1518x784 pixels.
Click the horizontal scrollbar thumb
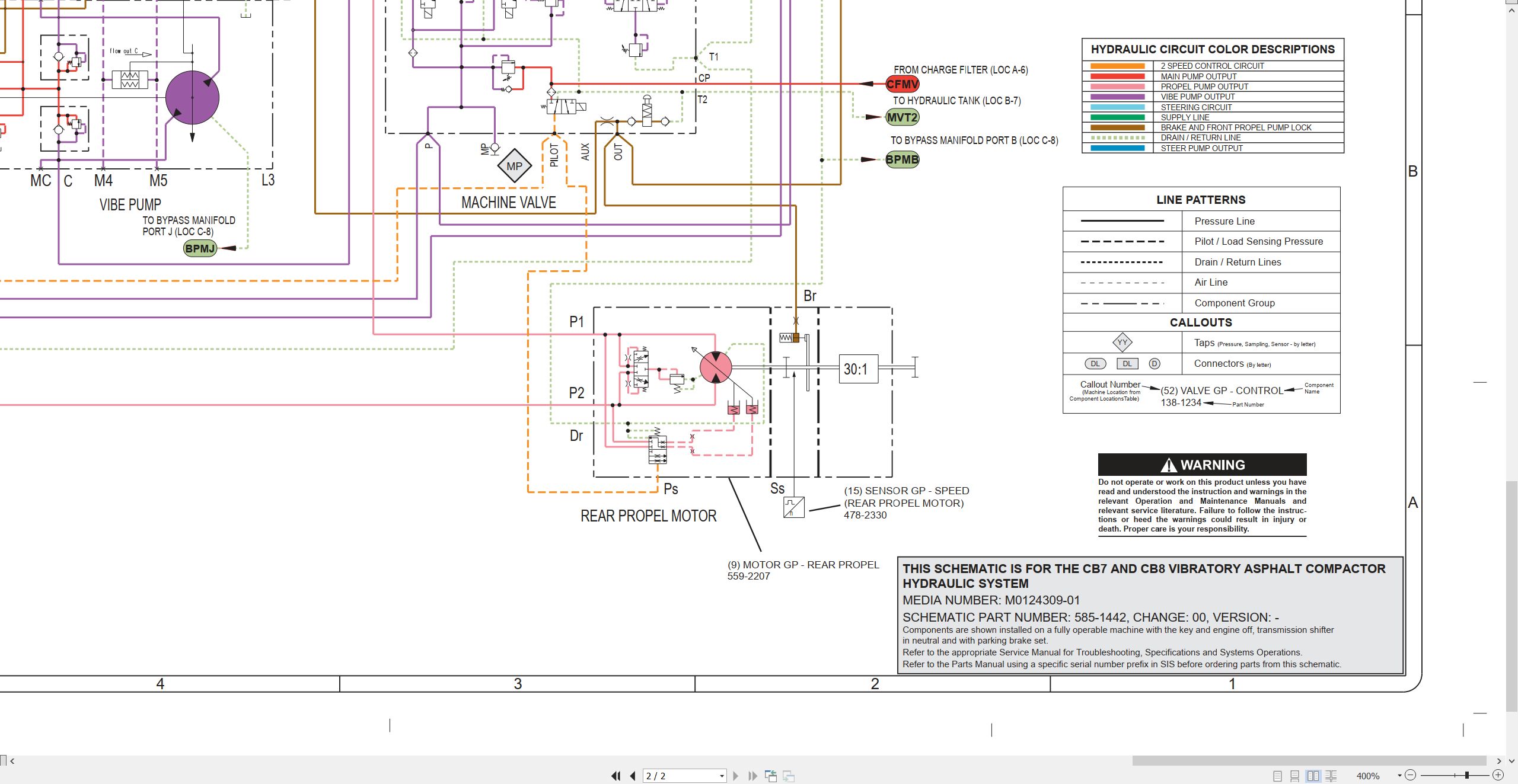pos(1309,760)
